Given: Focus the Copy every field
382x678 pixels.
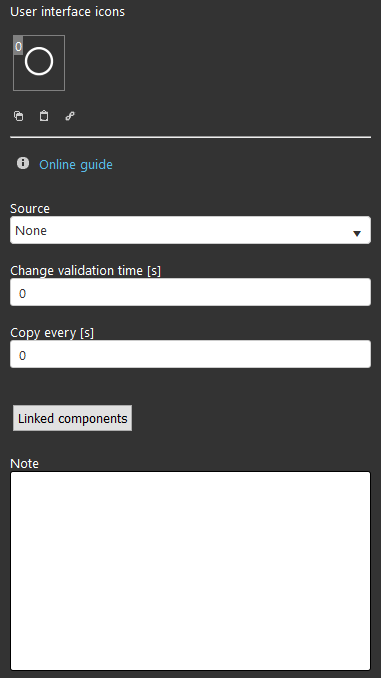Looking at the screenshot, I should (190, 354).
